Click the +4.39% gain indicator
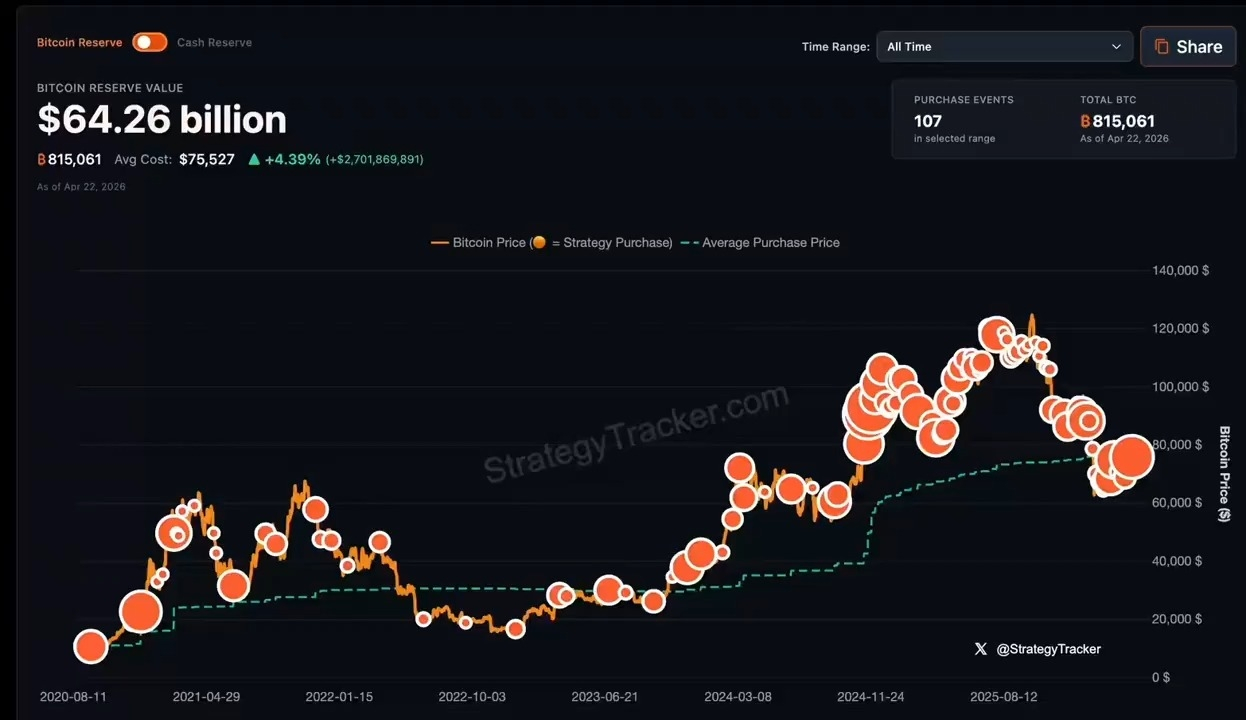The image size is (1246, 720). pos(292,159)
